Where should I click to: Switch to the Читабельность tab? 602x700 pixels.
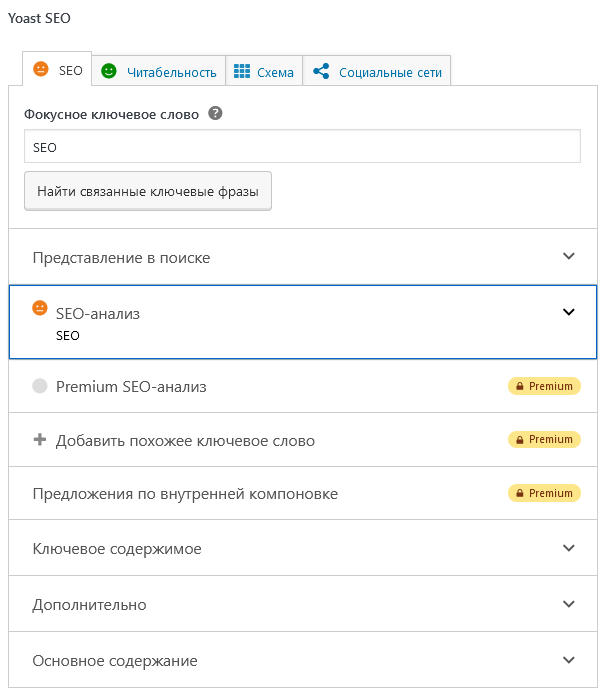tap(159, 71)
